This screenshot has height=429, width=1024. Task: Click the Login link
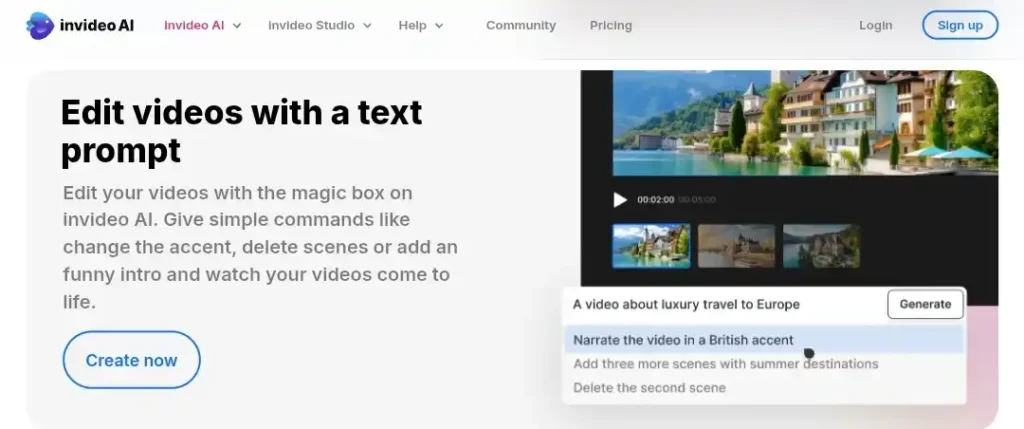(x=875, y=25)
